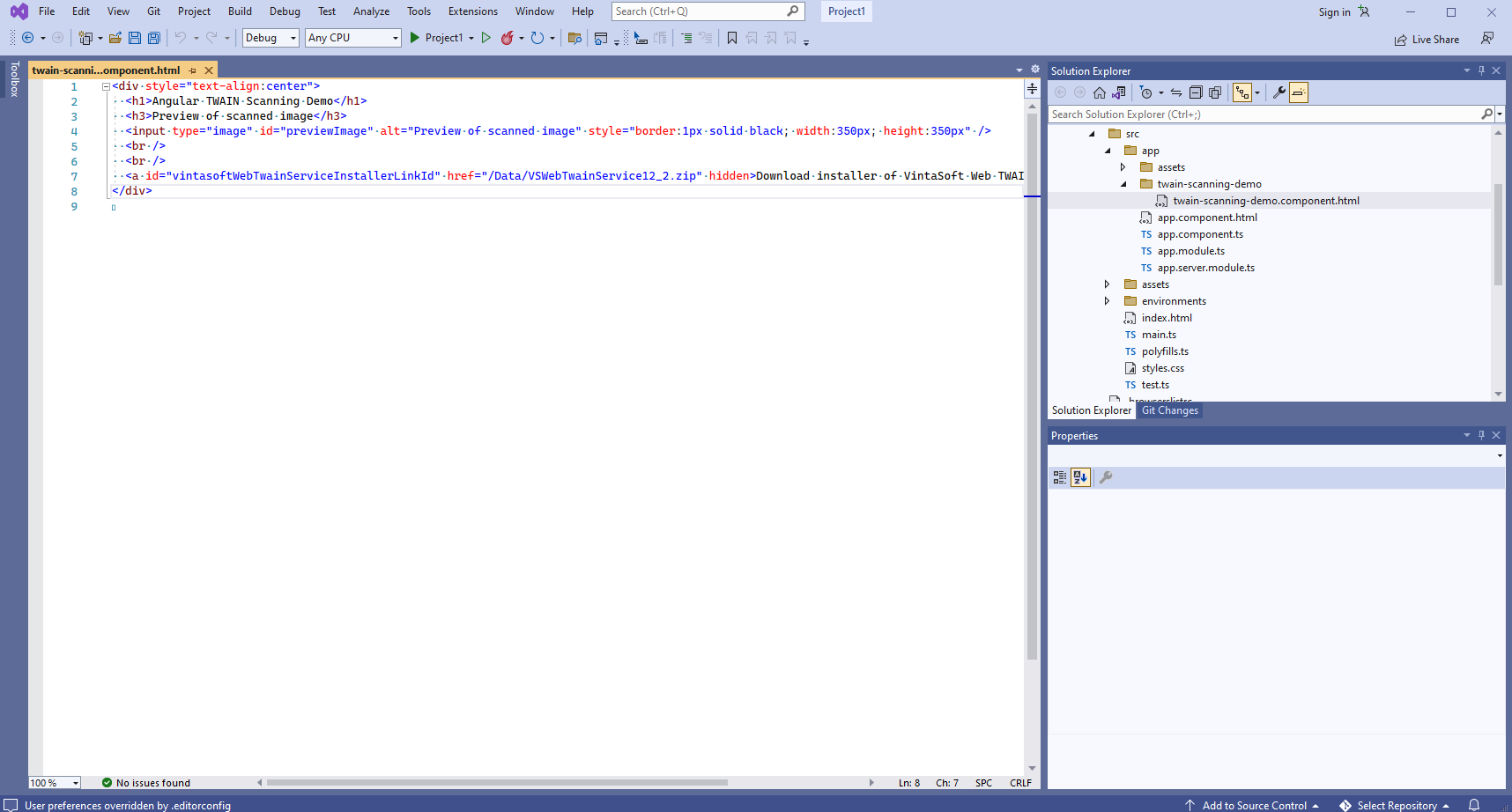Click Add to Source Control
The width and height of the screenshot is (1512, 812).
click(x=1253, y=805)
